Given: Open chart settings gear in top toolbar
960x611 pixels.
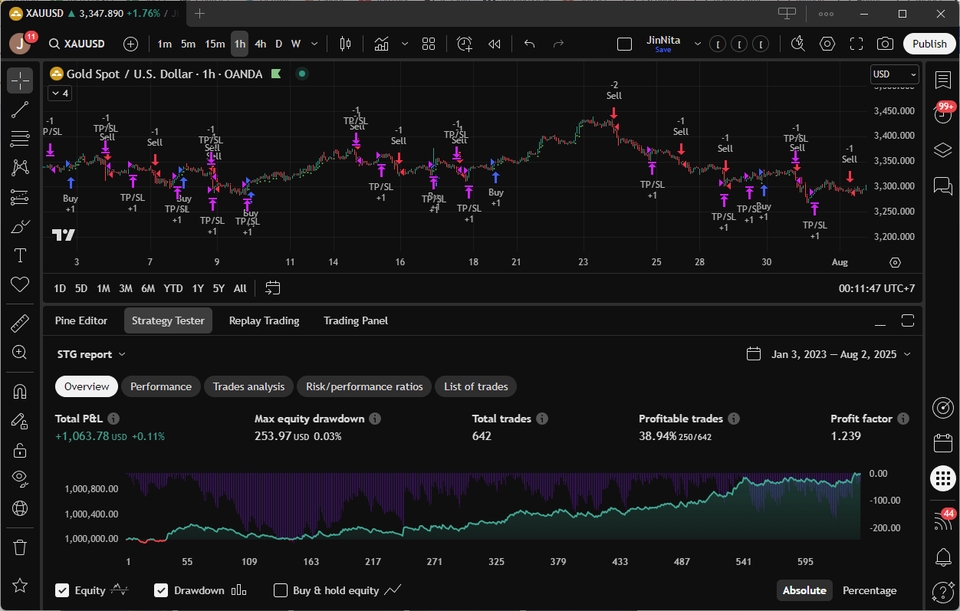Looking at the screenshot, I should point(827,44).
